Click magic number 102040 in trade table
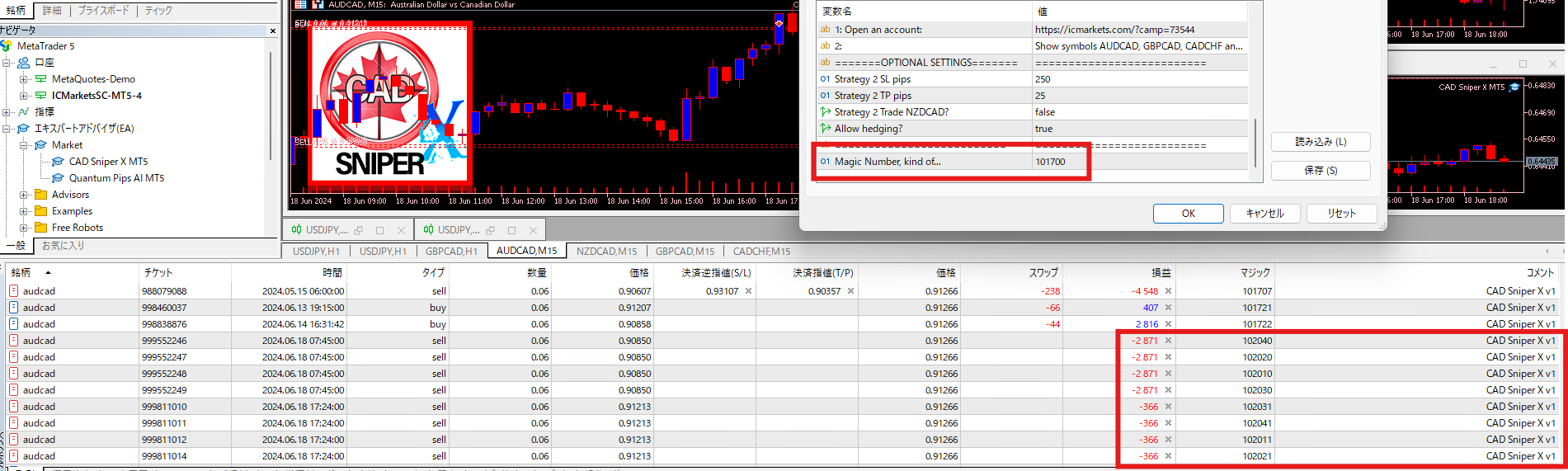This screenshot has height=471, width=1568. (1257, 341)
